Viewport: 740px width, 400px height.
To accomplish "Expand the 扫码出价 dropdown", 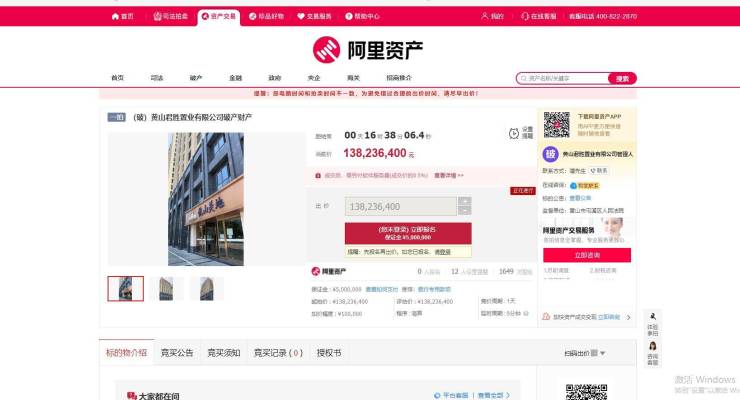I will coord(584,353).
